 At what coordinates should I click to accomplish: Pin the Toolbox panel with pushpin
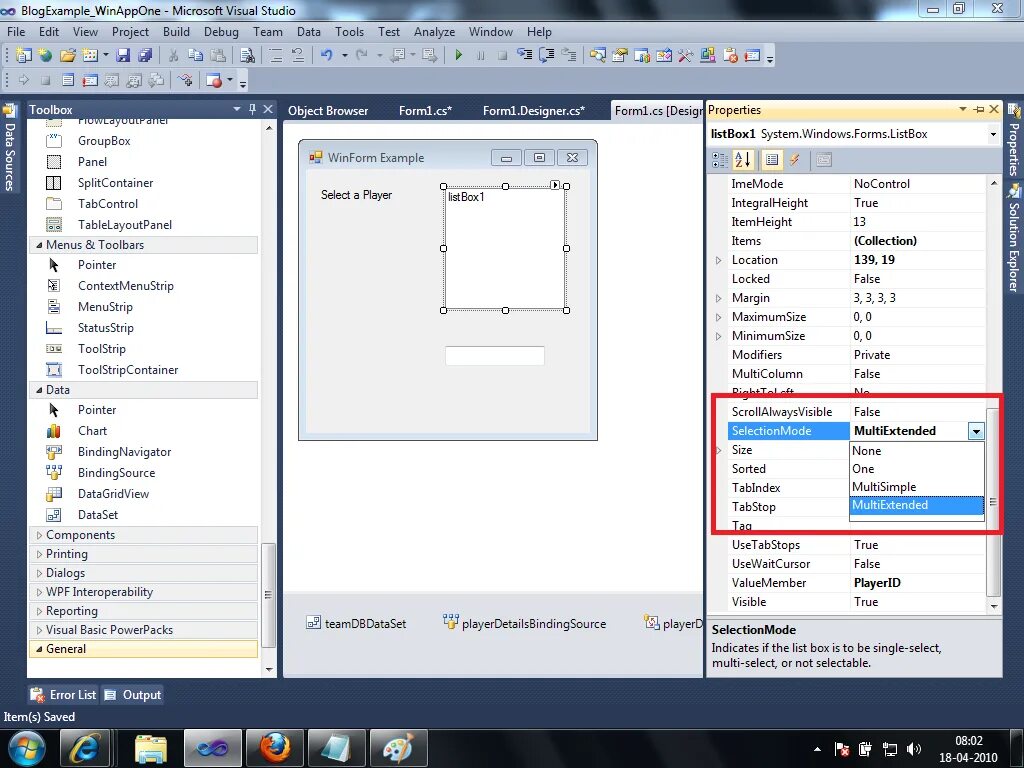tap(253, 110)
